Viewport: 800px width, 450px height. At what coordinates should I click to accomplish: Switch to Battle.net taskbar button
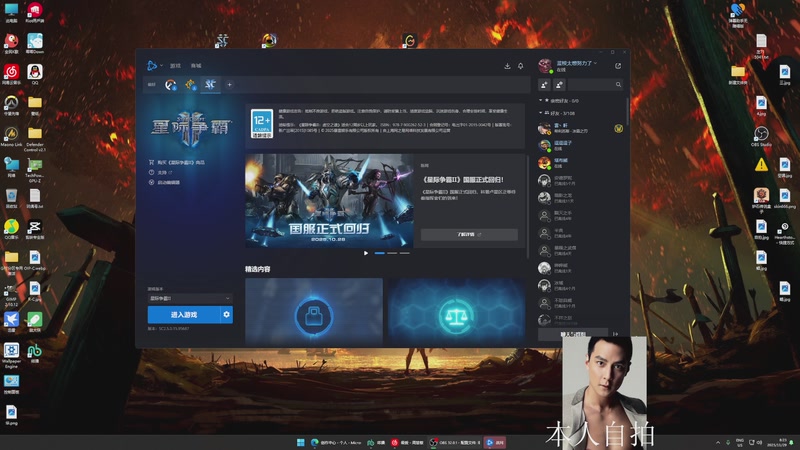pyautogui.click(x=494, y=442)
